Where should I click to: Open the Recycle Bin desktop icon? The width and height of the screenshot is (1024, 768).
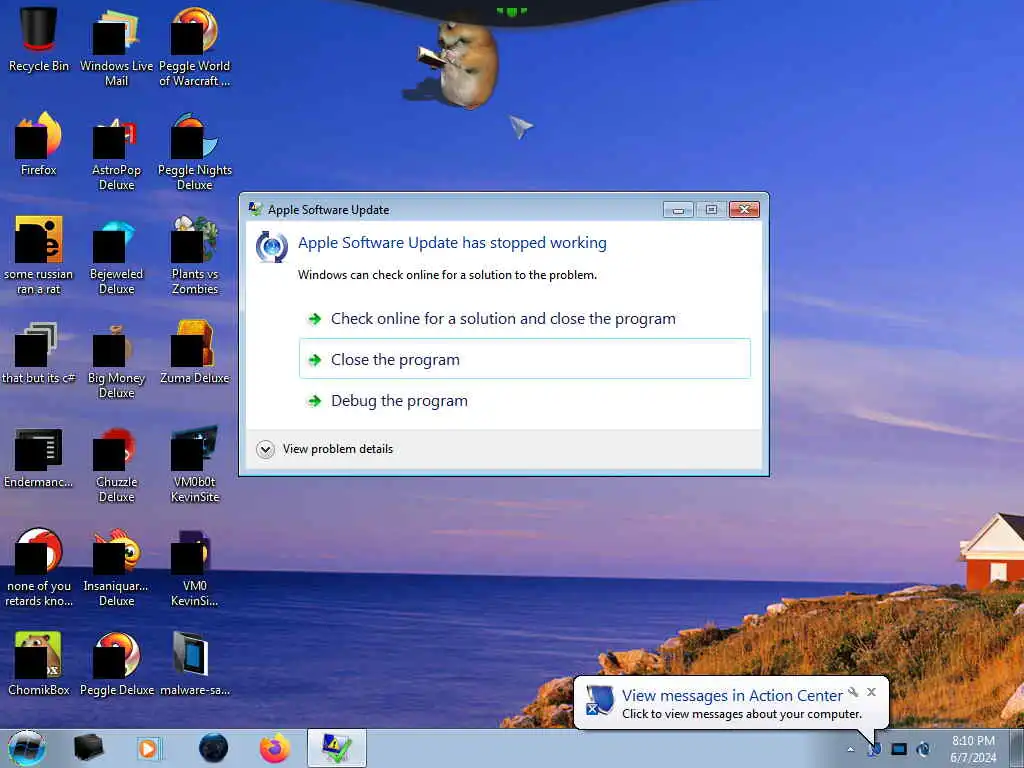coord(39,40)
